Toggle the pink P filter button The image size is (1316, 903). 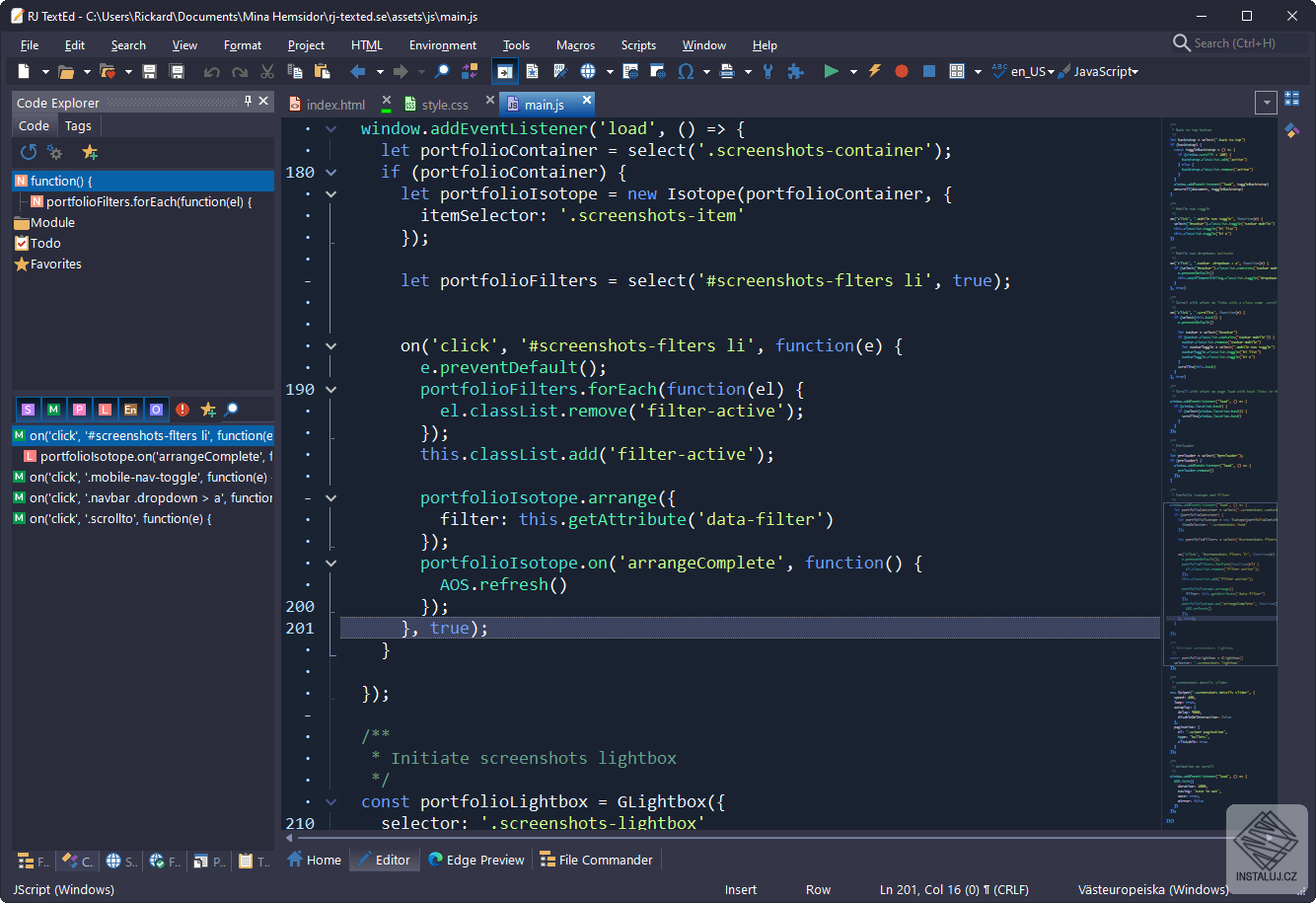click(x=79, y=410)
